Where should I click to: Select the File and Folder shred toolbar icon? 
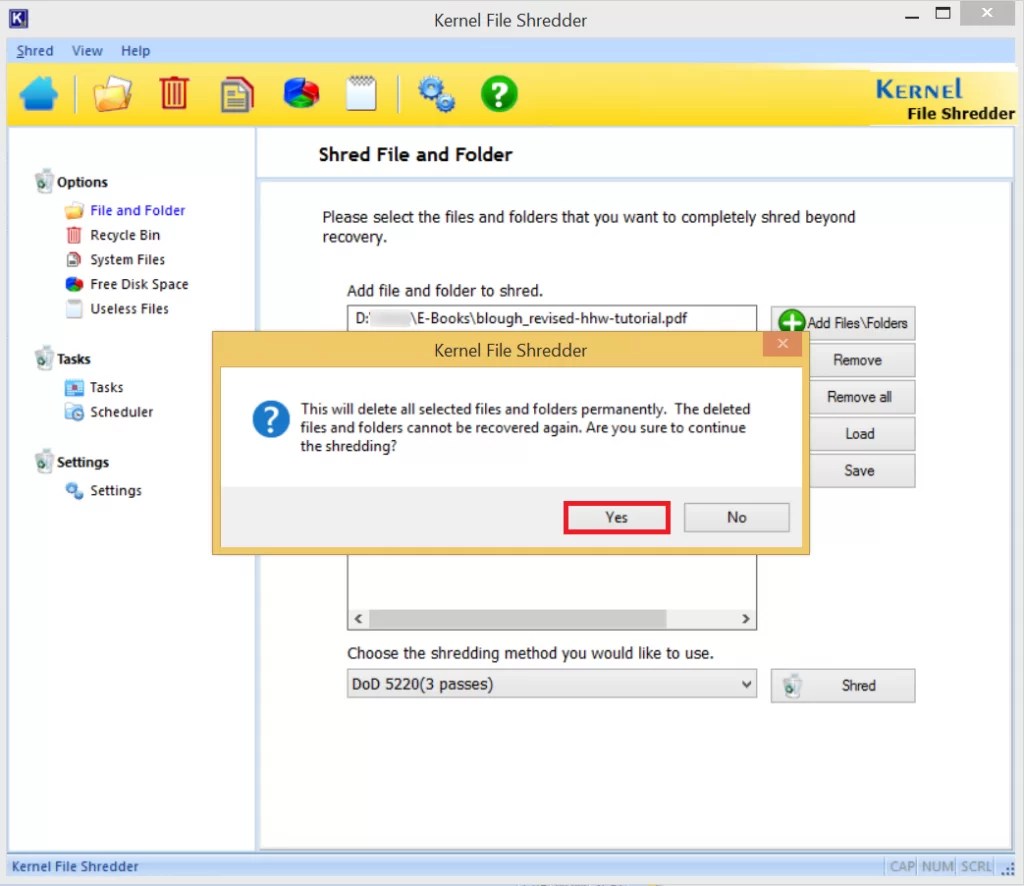tap(113, 92)
